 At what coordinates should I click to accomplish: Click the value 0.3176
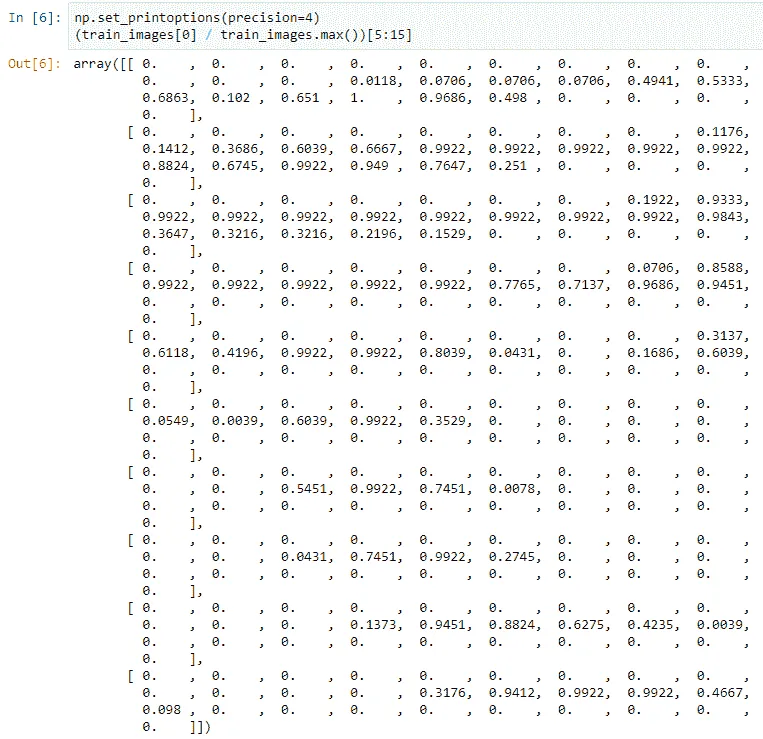[442, 693]
